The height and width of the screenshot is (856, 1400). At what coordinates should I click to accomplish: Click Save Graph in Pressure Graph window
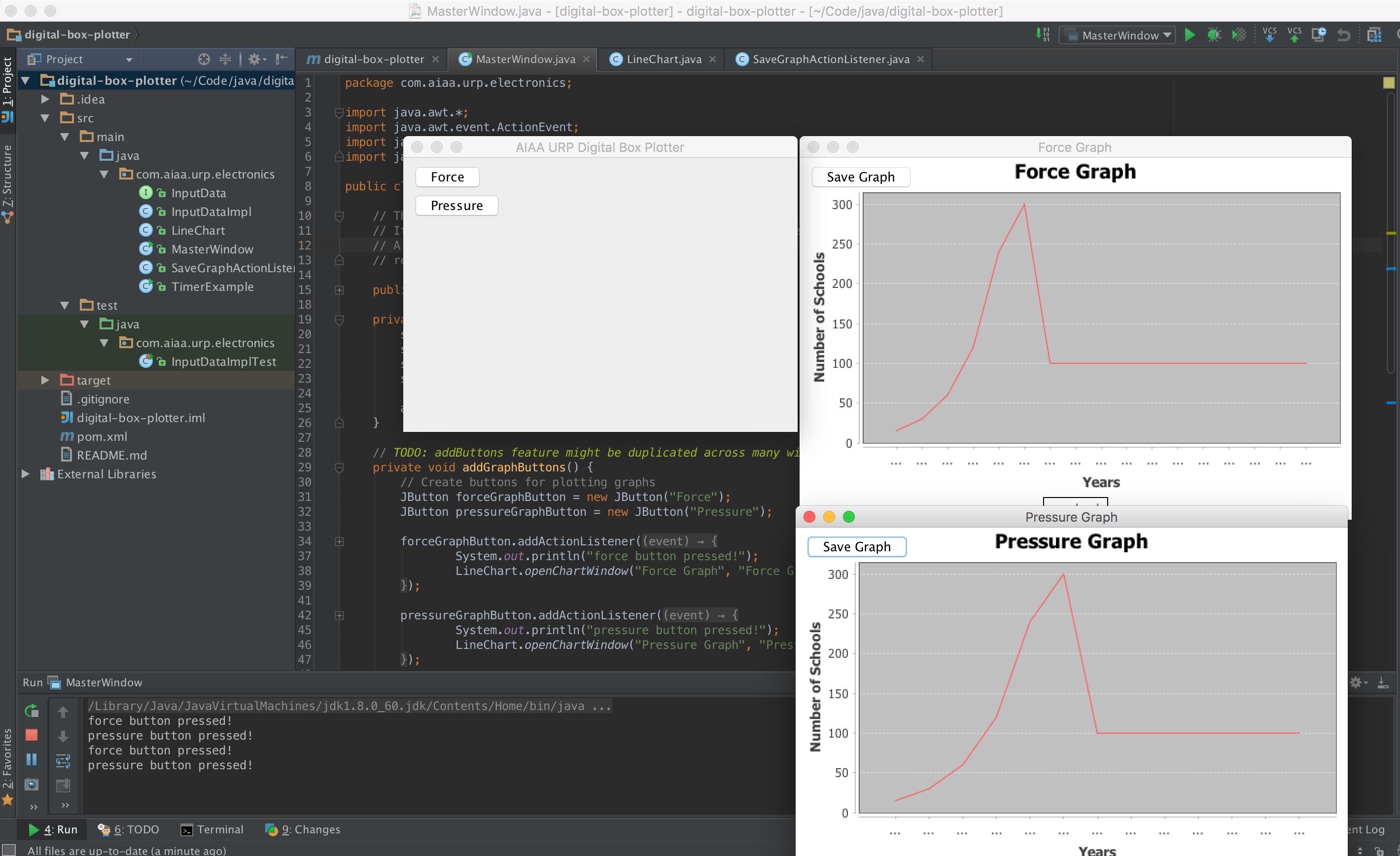pos(857,547)
